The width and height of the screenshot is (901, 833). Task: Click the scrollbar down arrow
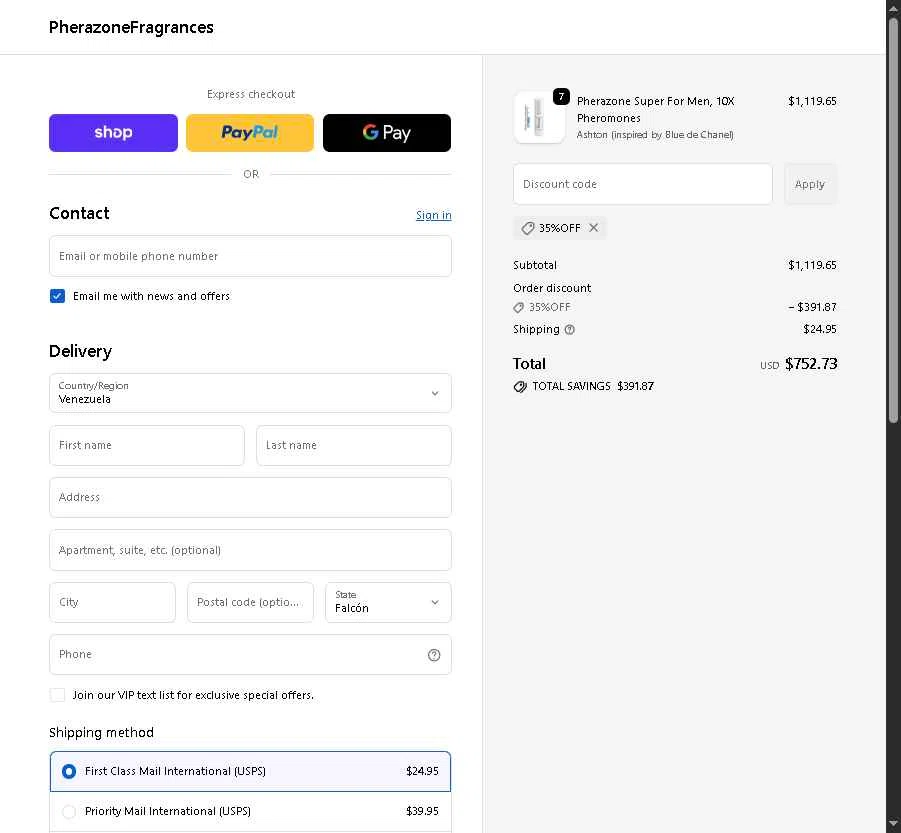click(x=893, y=824)
